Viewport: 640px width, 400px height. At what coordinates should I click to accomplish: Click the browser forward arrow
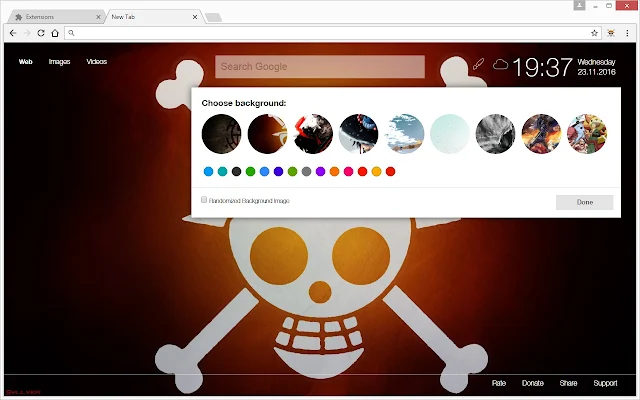coord(27,33)
